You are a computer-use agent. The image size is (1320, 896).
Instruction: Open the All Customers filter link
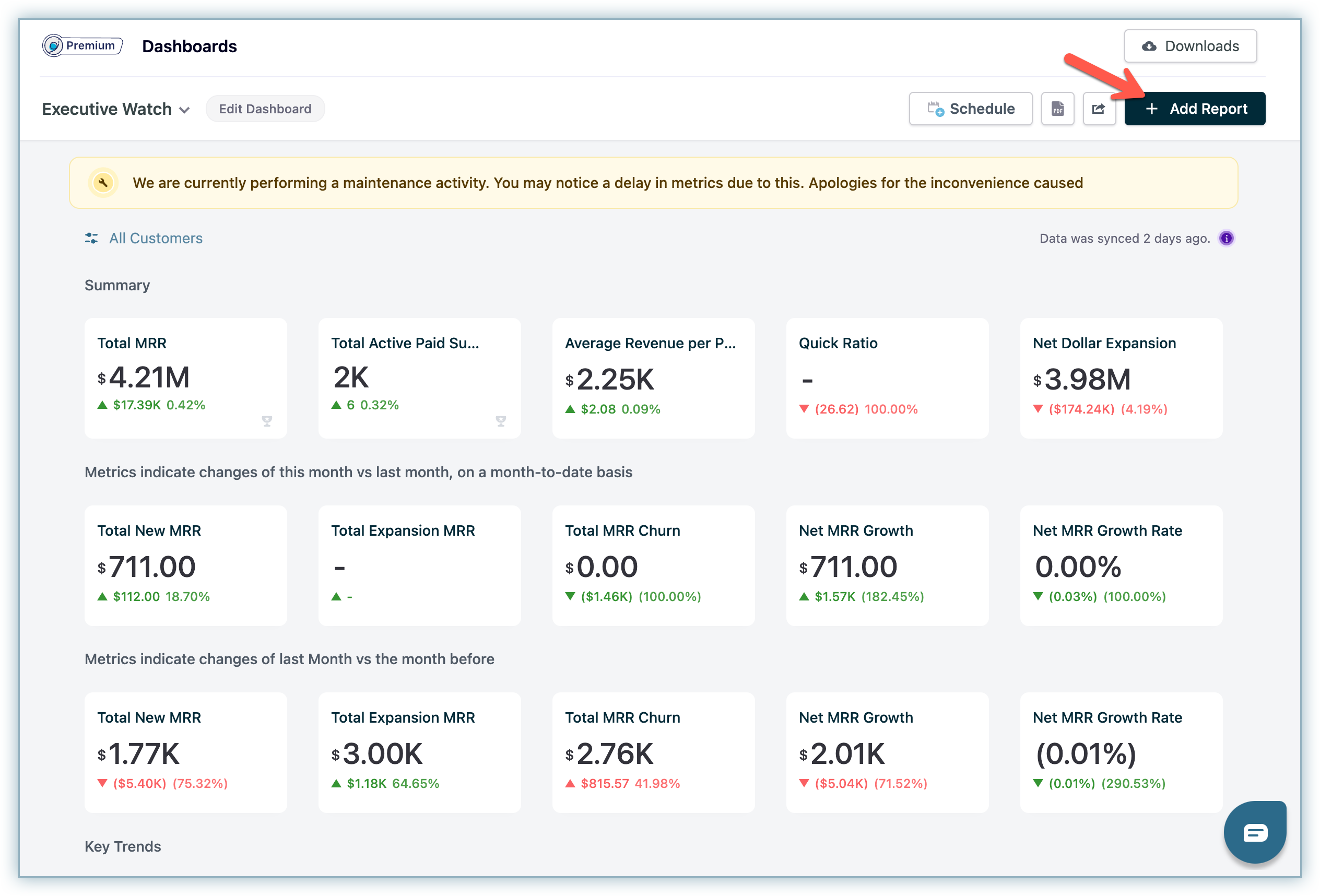pyautogui.click(x=156, y=239)
